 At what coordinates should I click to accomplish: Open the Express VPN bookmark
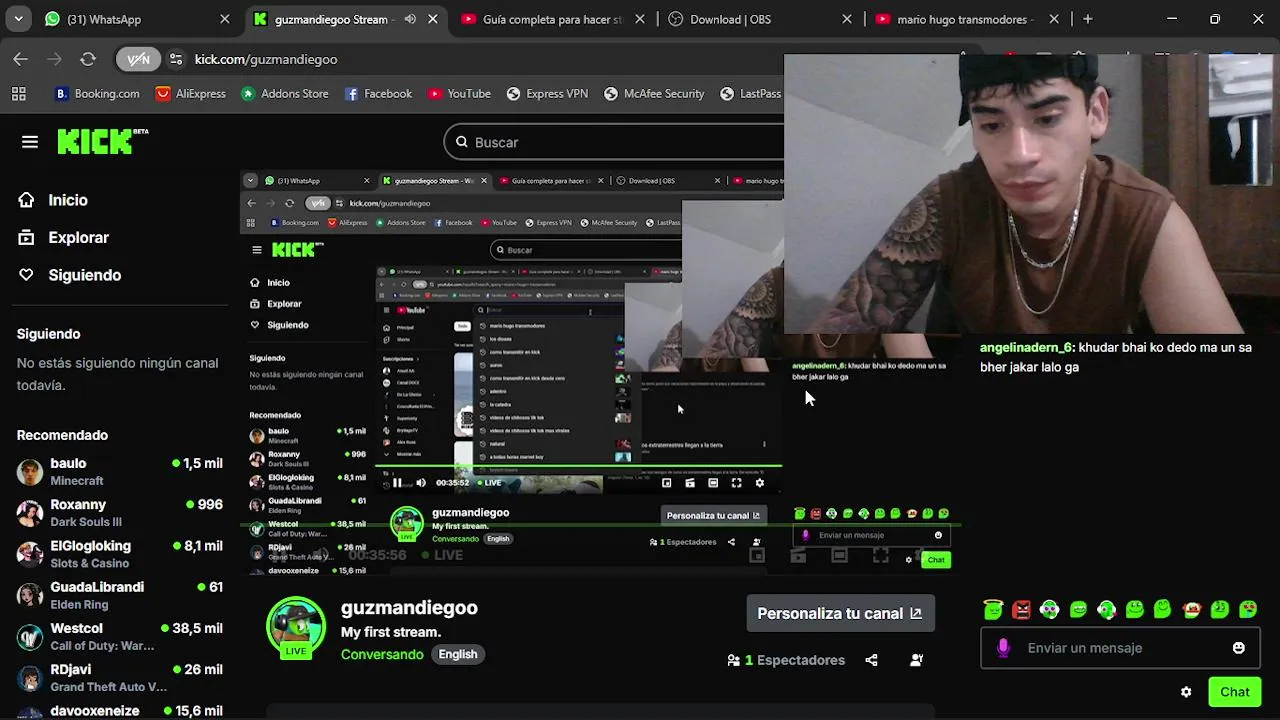pyautogui.click(x=547, y=93)
